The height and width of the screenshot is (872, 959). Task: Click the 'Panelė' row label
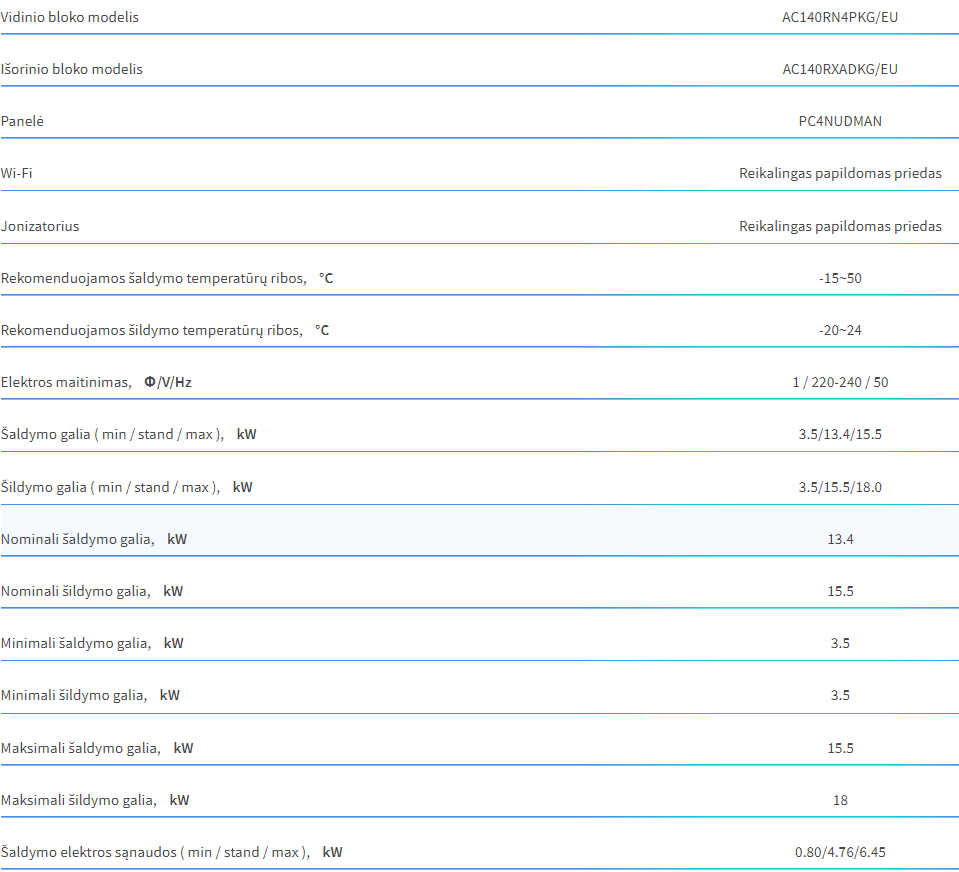pos(22,121)
